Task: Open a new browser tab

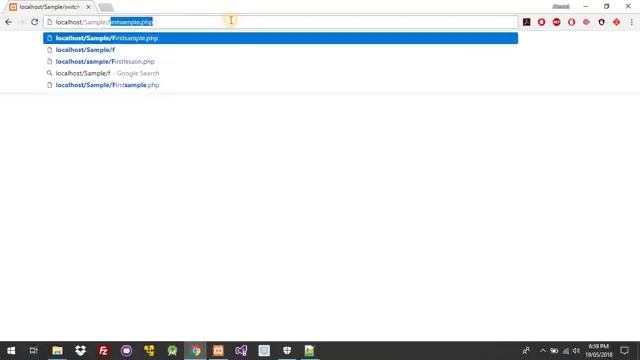Action: [x=106, y=7]
